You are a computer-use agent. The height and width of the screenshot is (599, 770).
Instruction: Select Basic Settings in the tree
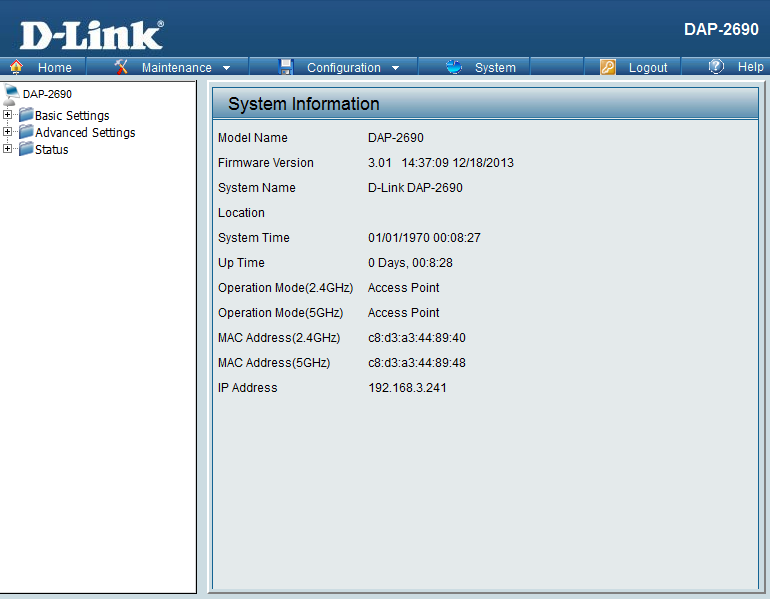[x=72, y=115]
